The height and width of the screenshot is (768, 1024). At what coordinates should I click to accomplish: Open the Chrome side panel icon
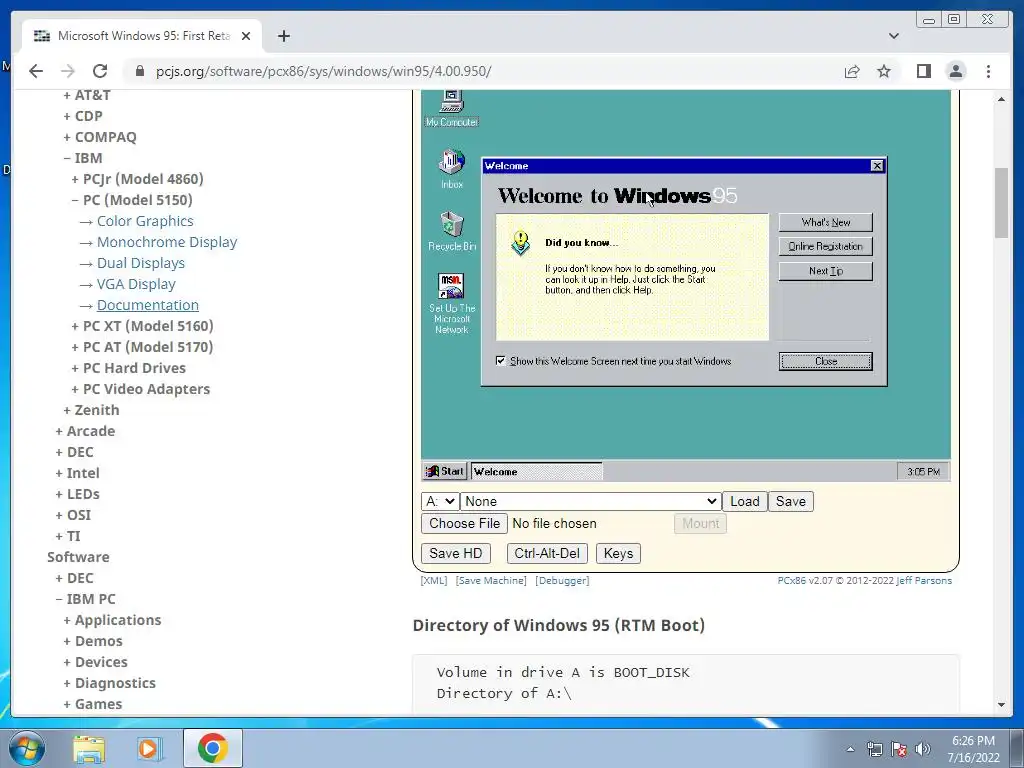click(923, 71)
